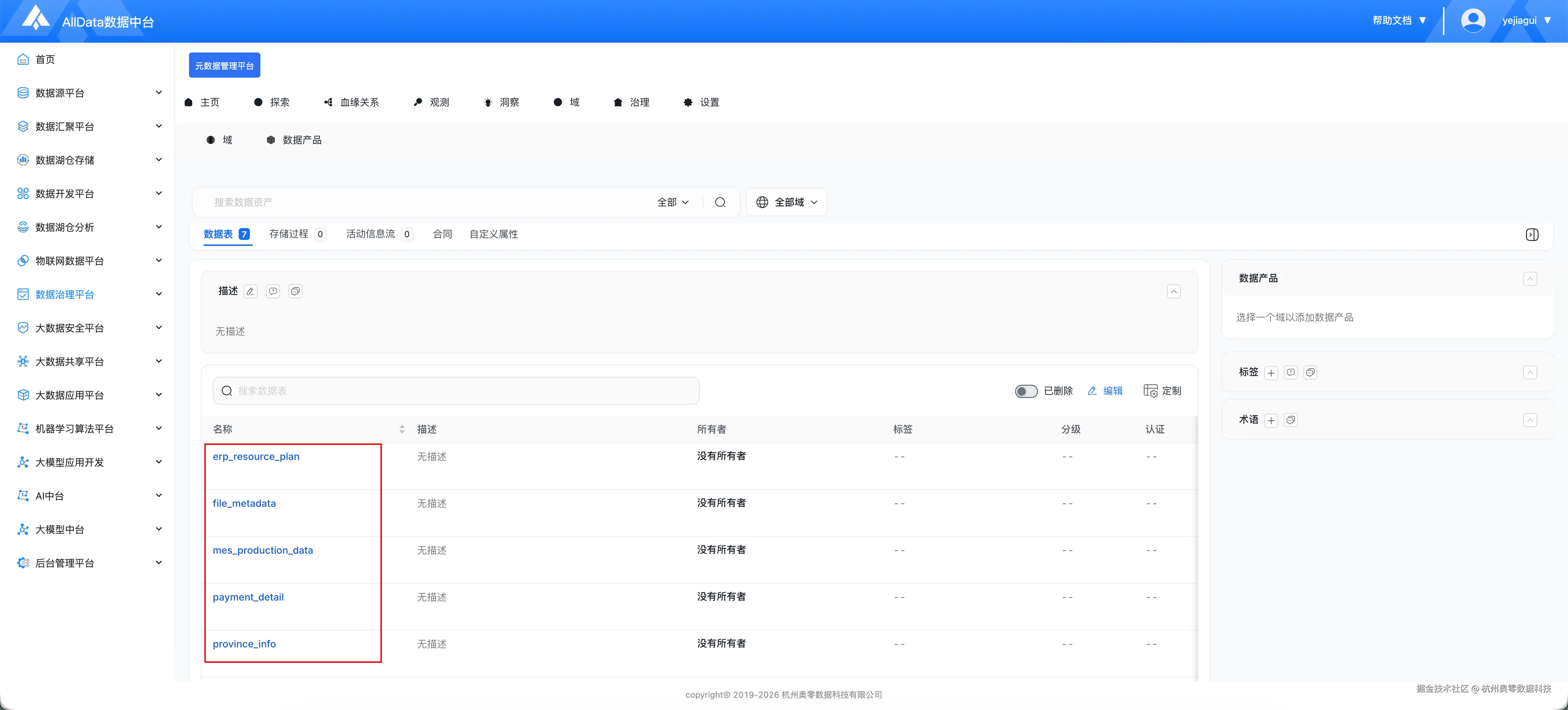The image size is (1568, 710).
Task: Switch to the 存储过程 tab
Action: [297, 234]
